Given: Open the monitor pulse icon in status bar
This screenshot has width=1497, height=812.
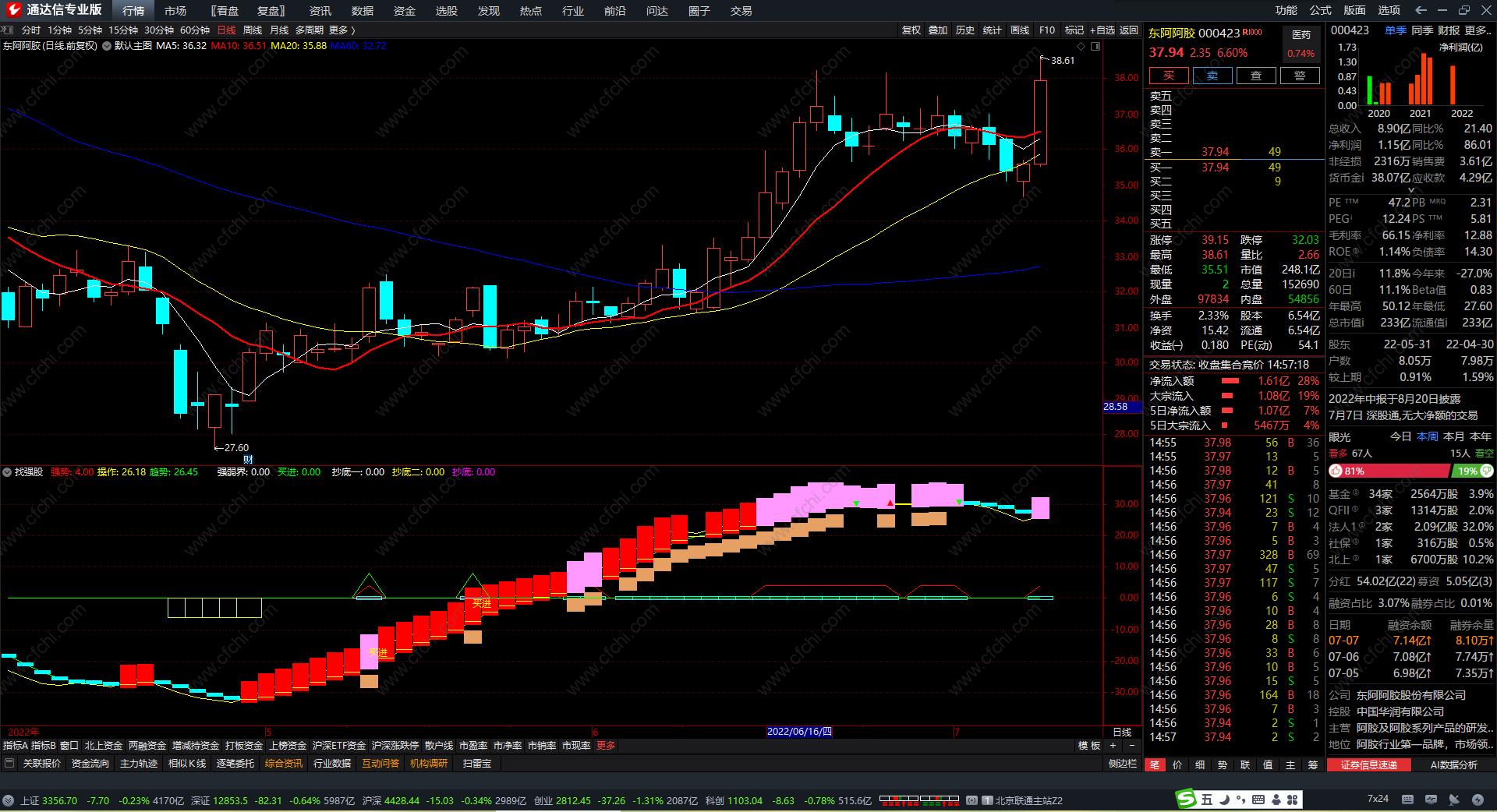Looking at the screenshot, I should 1431,800.
